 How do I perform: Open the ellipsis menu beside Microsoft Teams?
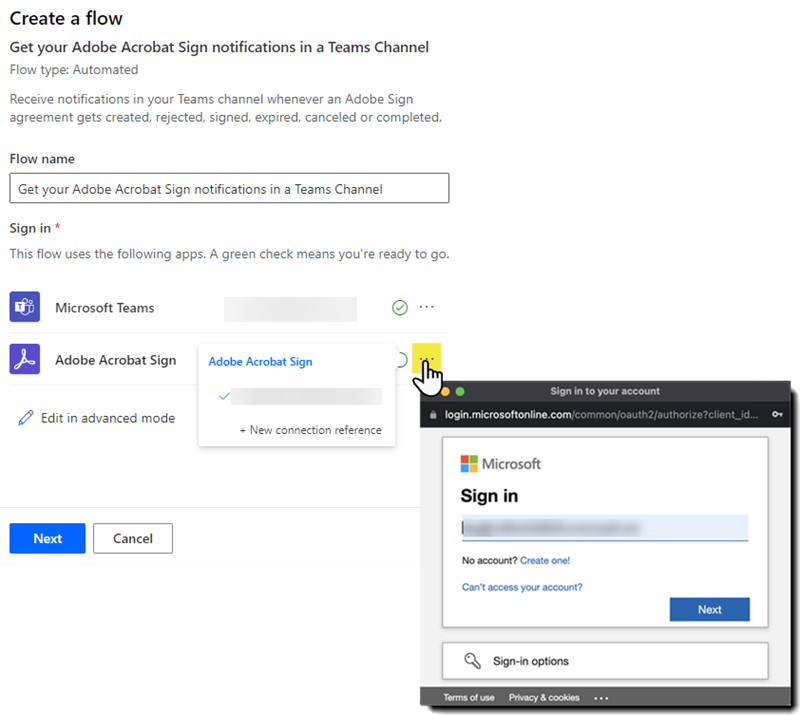coord(427,308)
